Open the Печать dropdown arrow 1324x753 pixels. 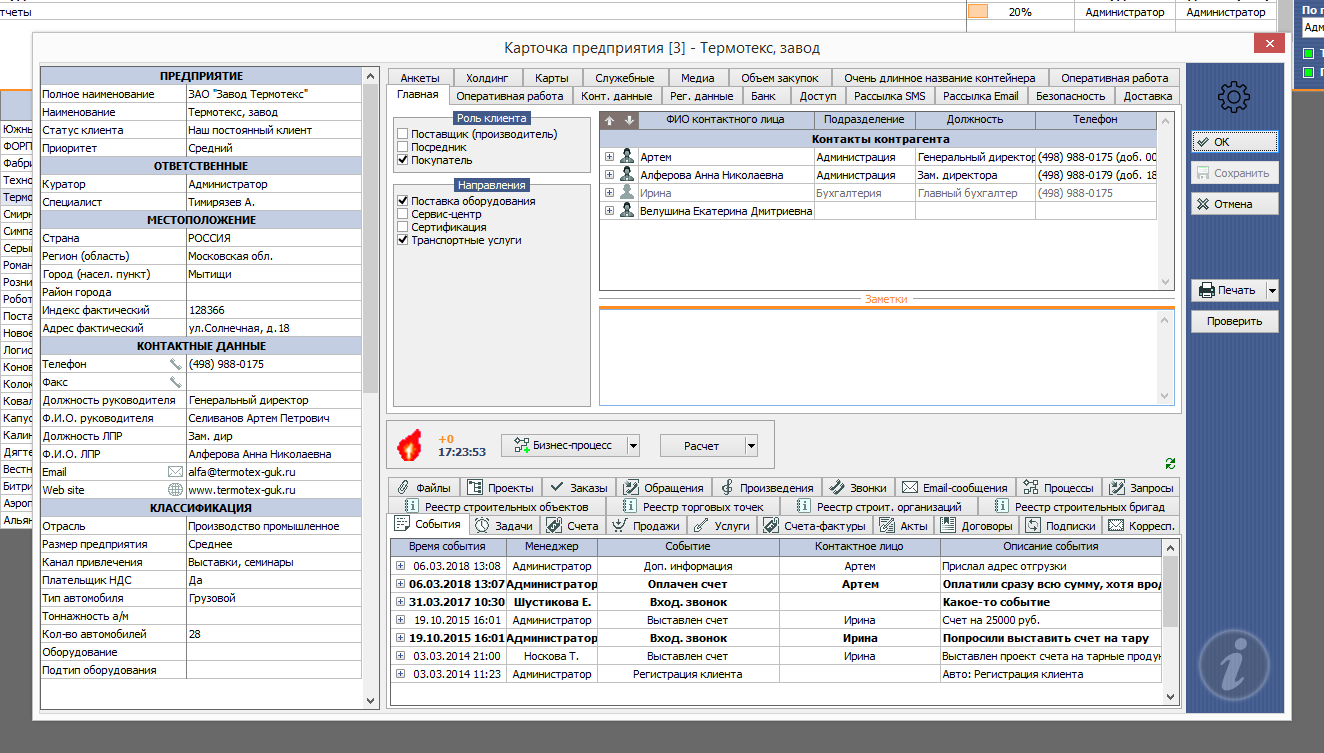1272,290
